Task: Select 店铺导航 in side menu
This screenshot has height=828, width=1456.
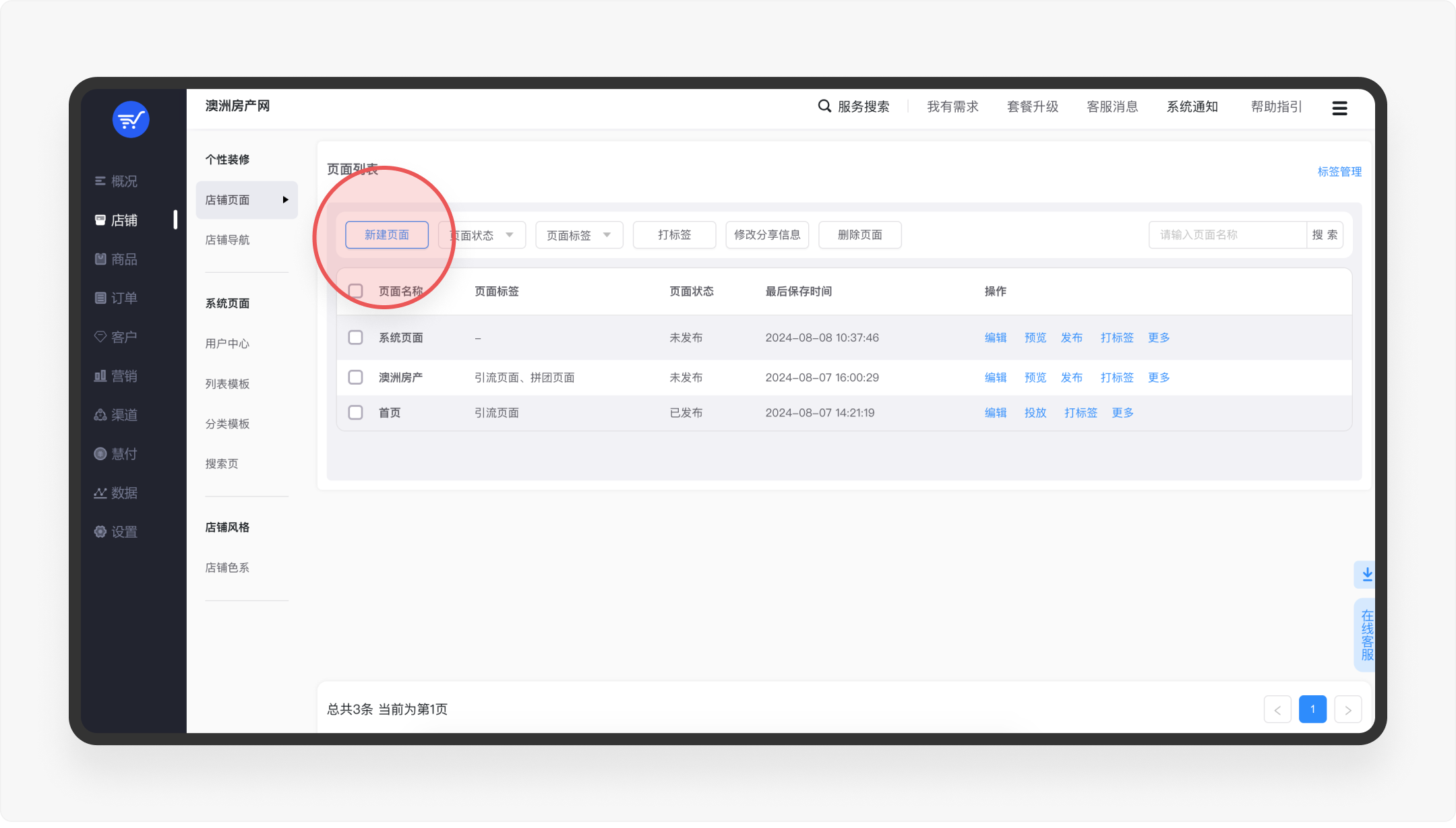Action: point(227,240)
